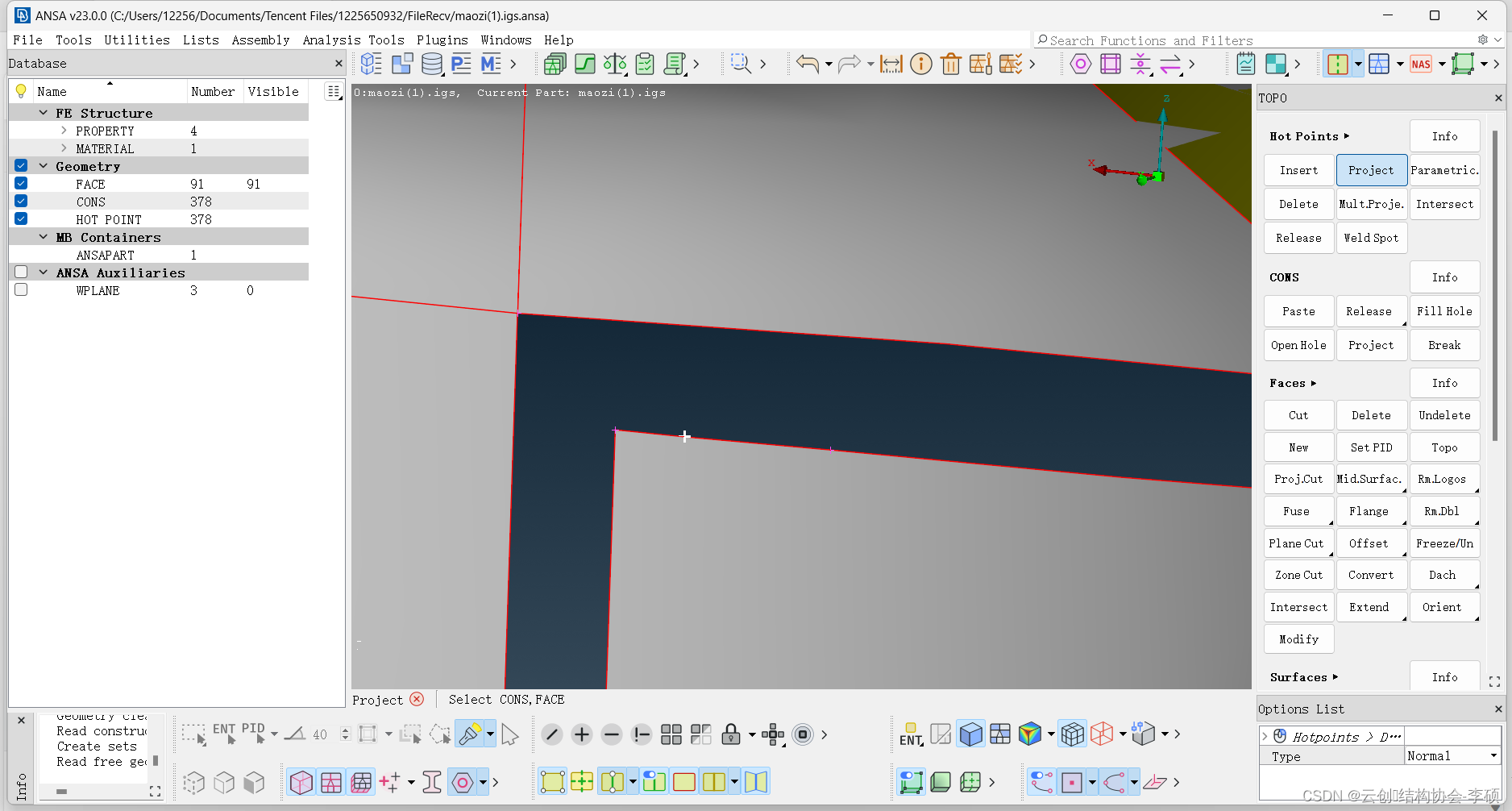Viewport: 1512px width, 811px height.
Task: Adjust the value 40 stepper control
Action: [345, 734]
